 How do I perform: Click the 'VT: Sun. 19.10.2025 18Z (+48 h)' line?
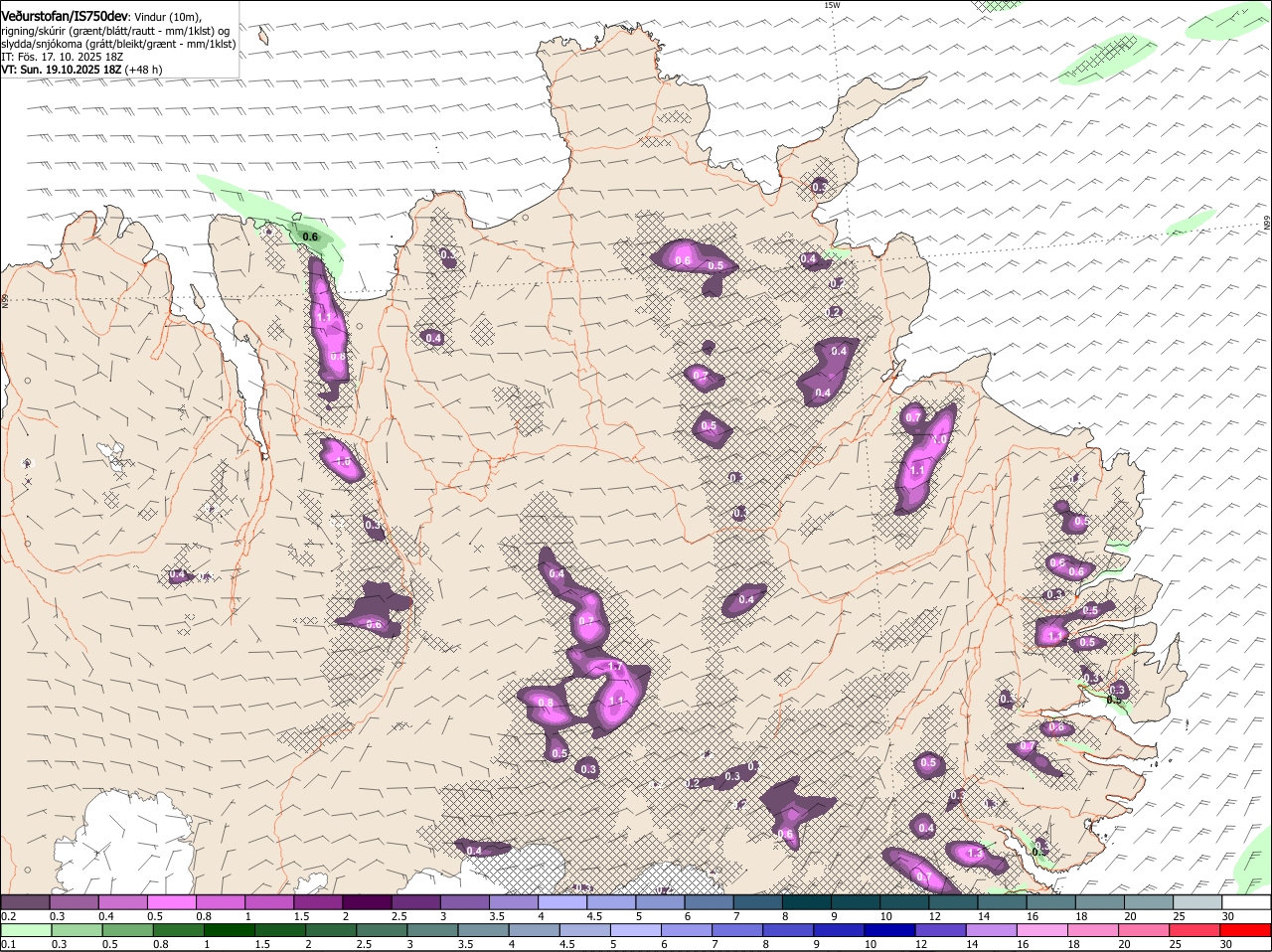(x=81, y=70)
